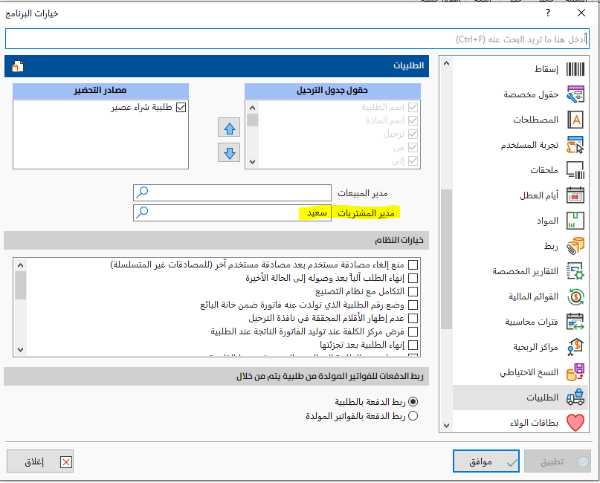Viewport: 600px width, 483px height.
Task: Select the مراكز الربحية icon
Action: click(x=575, y=347)
